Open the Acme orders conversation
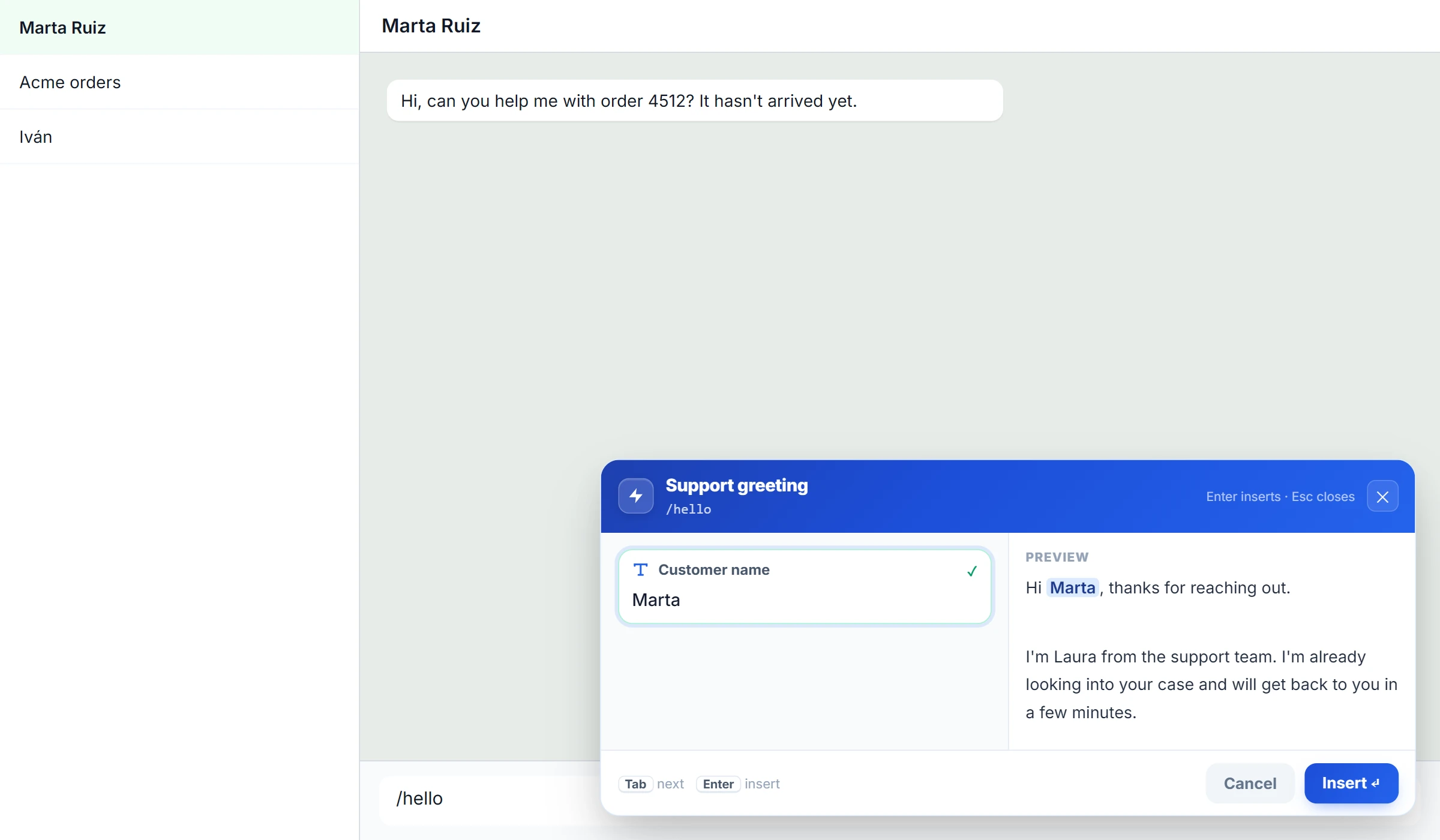This screenshot has height=840, width=1440. [179, 82]
